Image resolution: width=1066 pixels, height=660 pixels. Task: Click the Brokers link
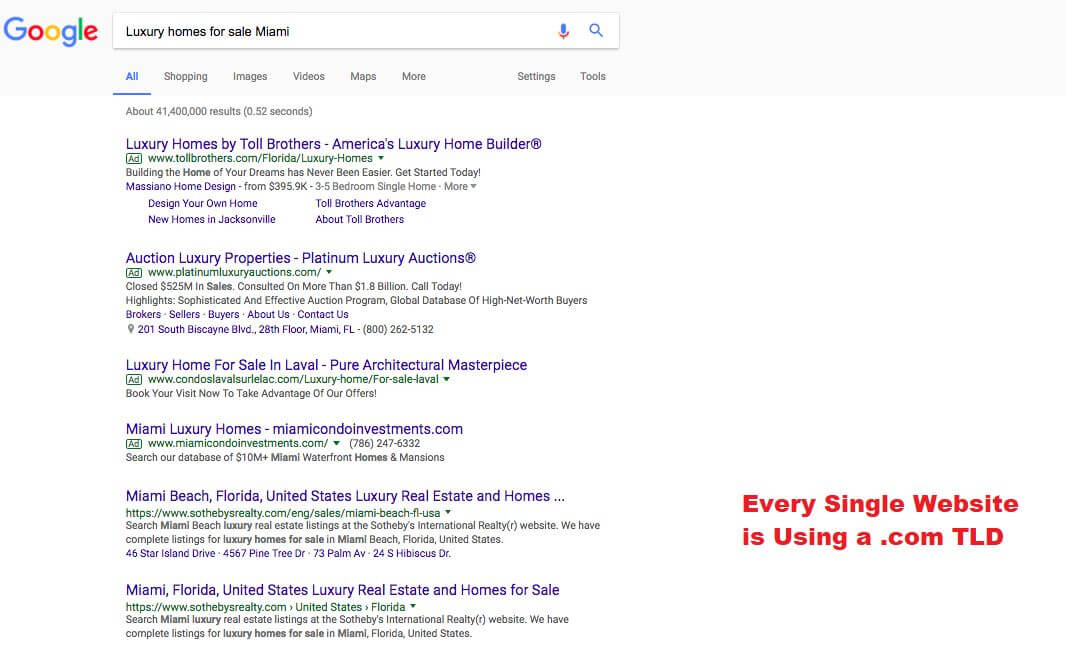pos(143,315)
